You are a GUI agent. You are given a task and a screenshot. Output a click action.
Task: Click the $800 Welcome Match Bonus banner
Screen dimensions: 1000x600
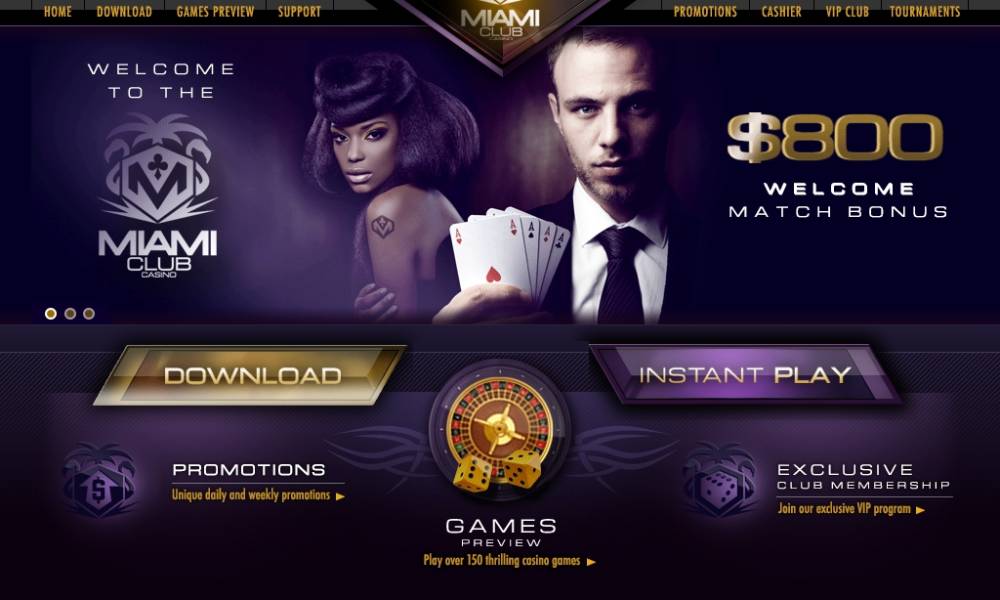[837, 166]
